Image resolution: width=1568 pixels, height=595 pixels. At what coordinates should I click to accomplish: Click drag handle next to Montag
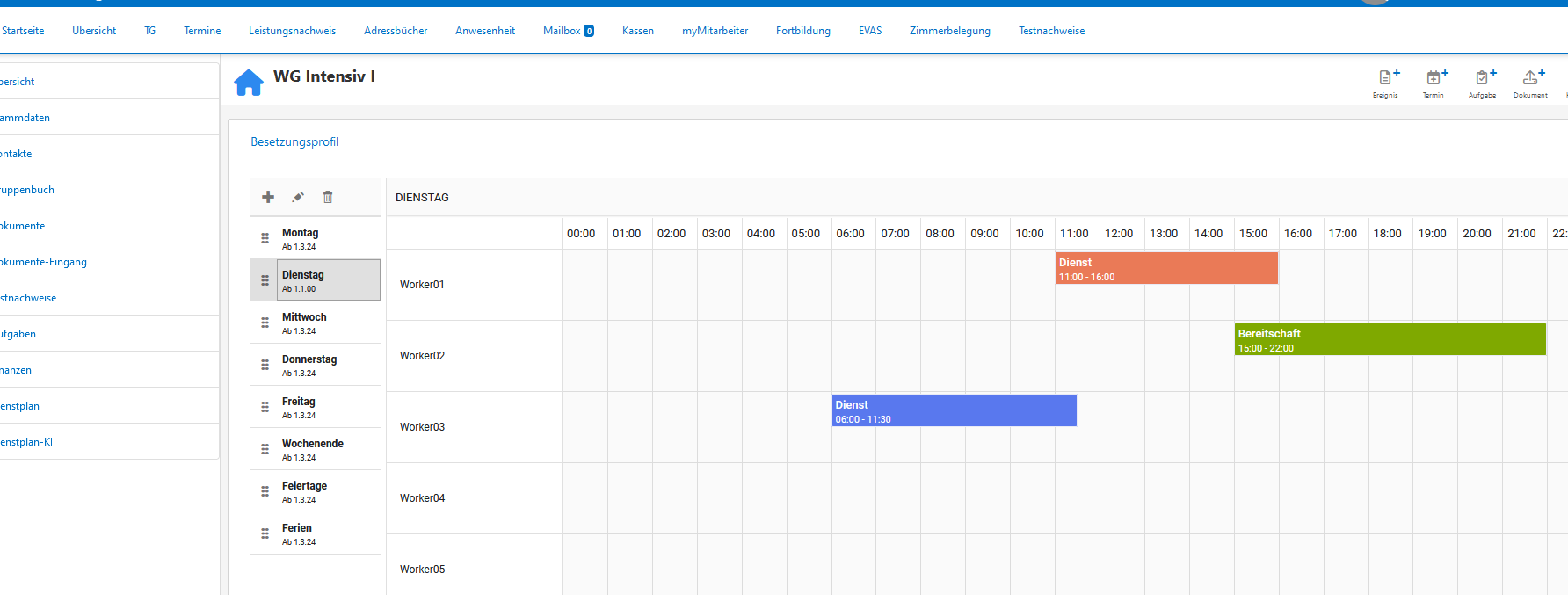click(265, 238)
